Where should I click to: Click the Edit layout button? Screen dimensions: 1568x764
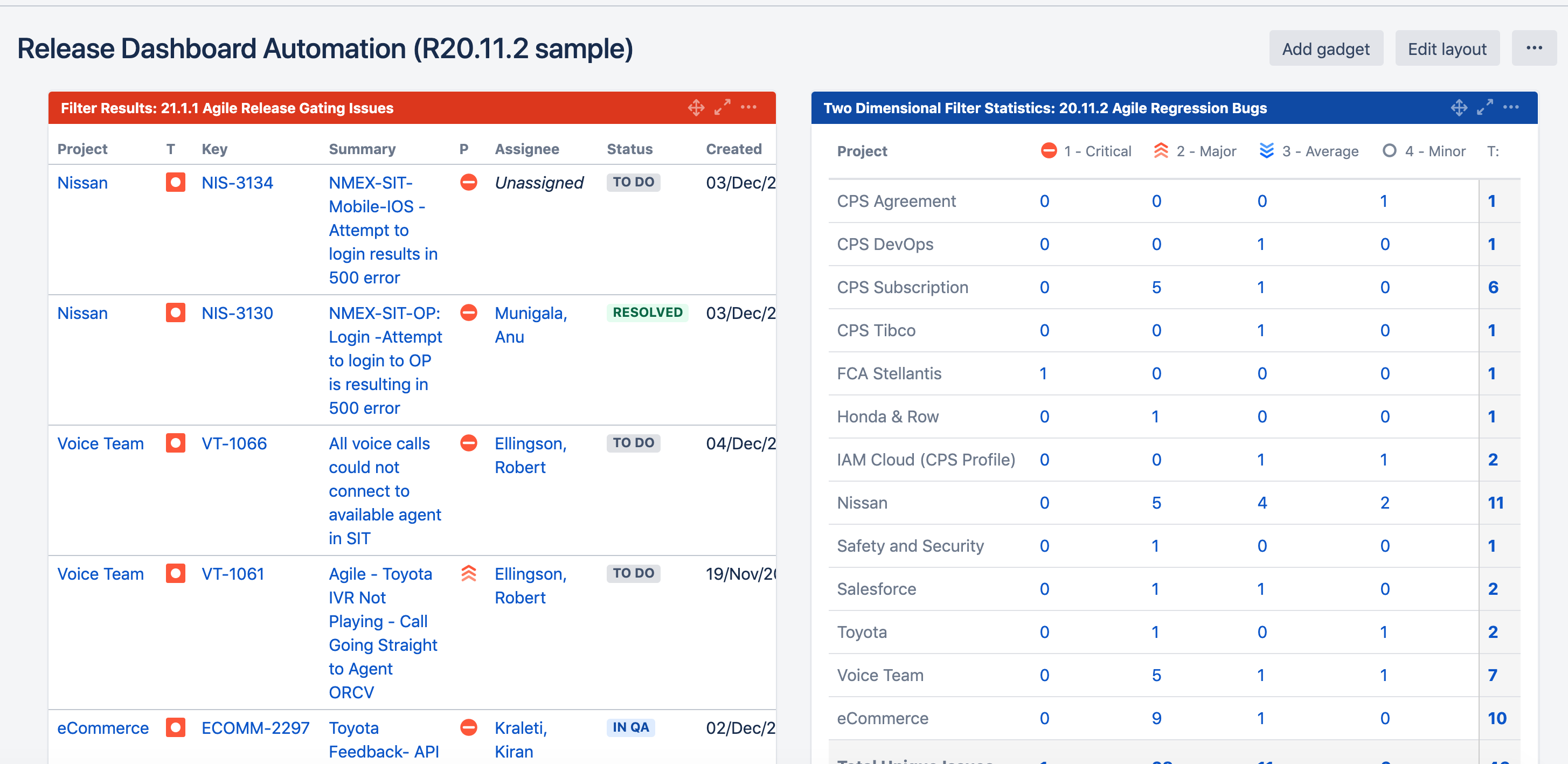(x=1447, y=47)
